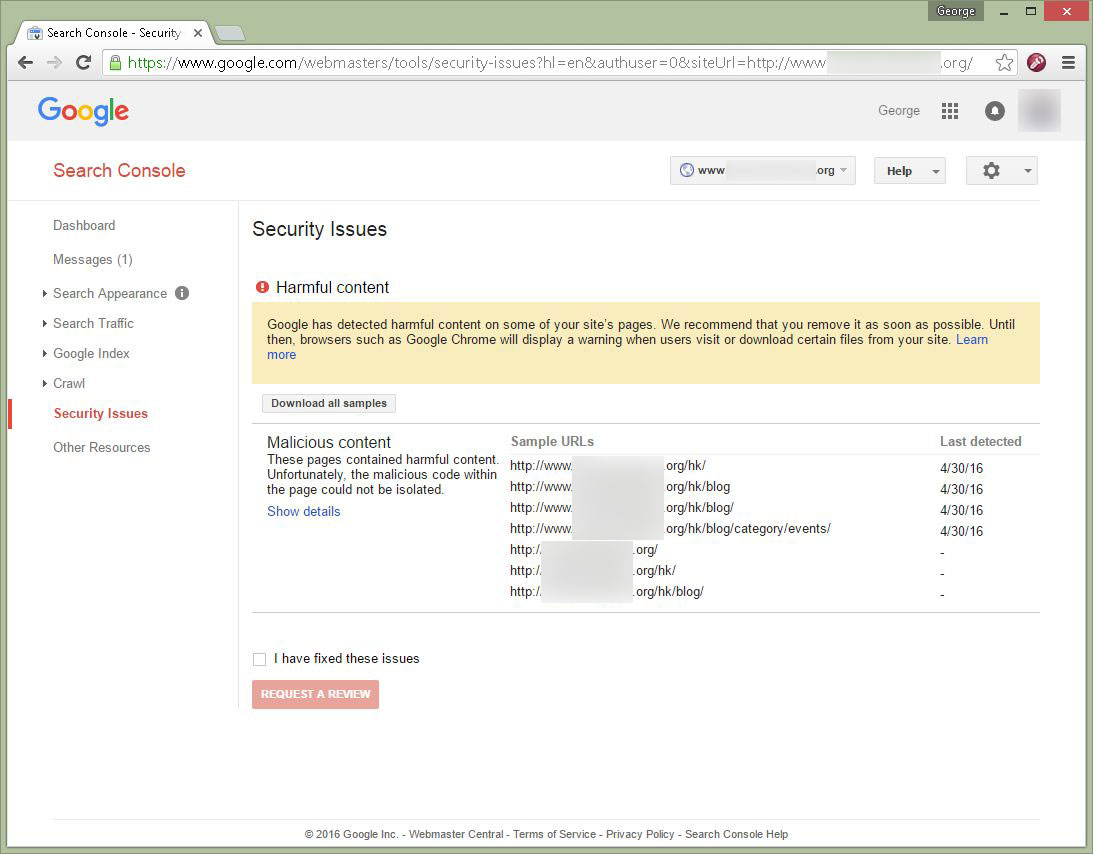Open a new browser tab
This screenshot has width=1093, height=854.
[x=229, y=33]
